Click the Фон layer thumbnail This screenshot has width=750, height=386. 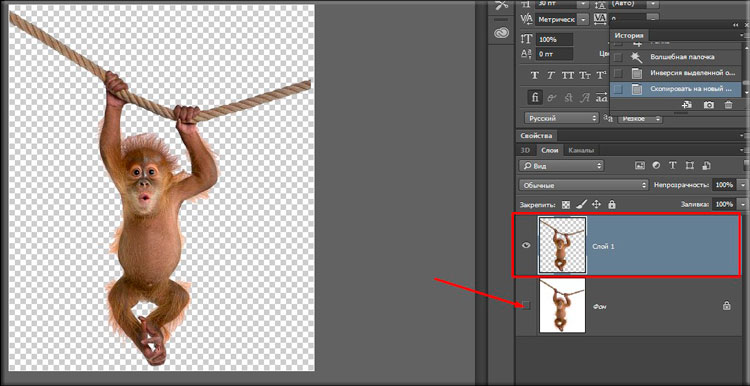562,306
